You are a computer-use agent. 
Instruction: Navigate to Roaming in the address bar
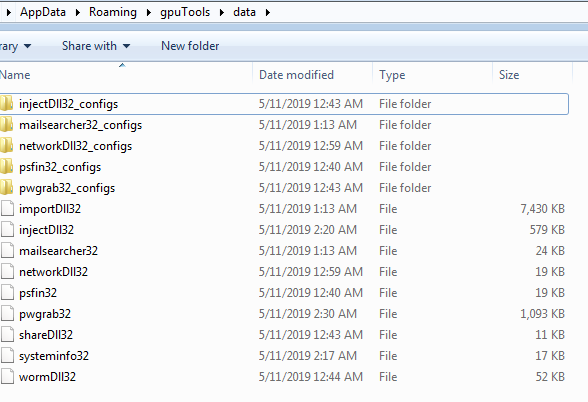(113, 12)
